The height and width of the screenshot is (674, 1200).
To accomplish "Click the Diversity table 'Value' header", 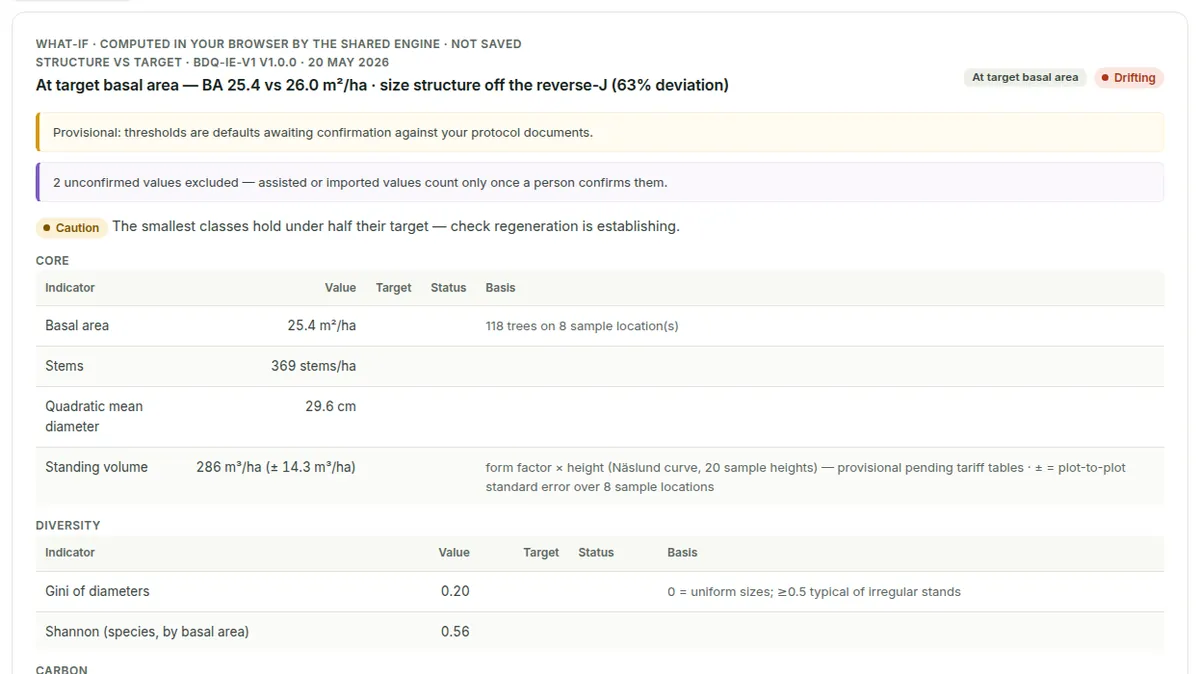I will [x=454, y=552].
